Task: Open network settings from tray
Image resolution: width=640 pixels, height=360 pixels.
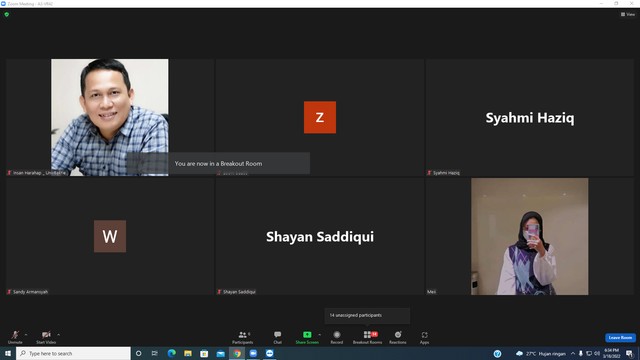Action: point(589,354)
